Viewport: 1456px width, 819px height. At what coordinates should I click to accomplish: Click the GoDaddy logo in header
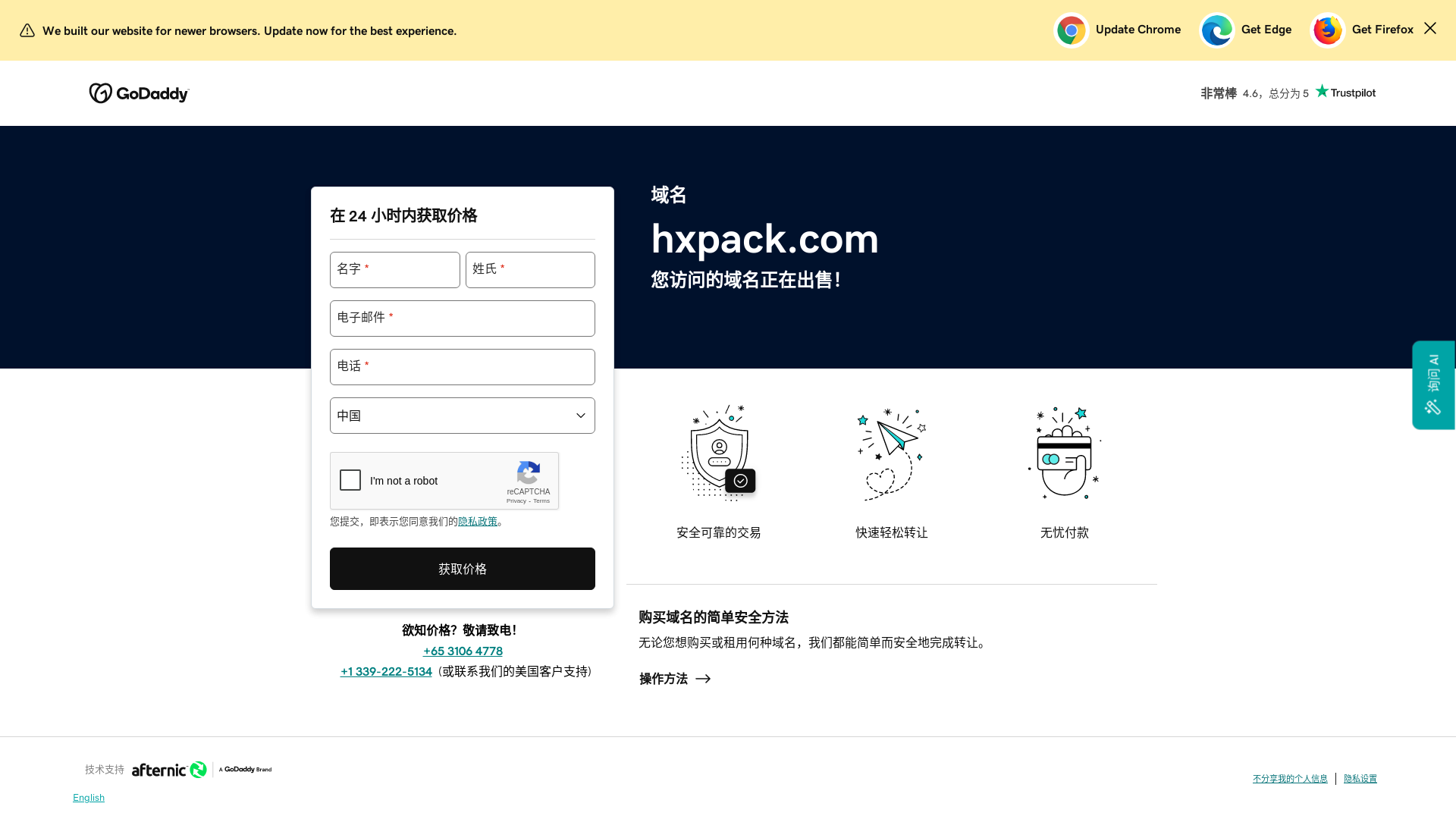click(x=139, y=93)
